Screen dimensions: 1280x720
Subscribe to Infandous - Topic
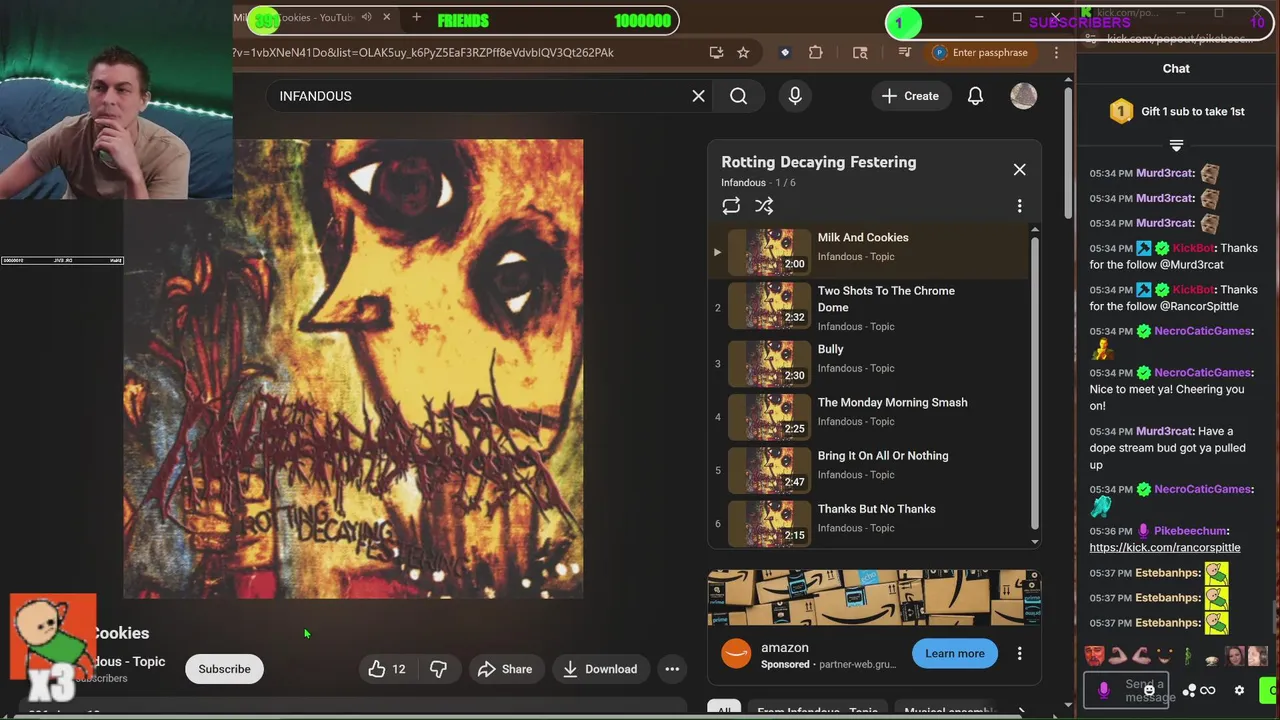pos(224,669)
